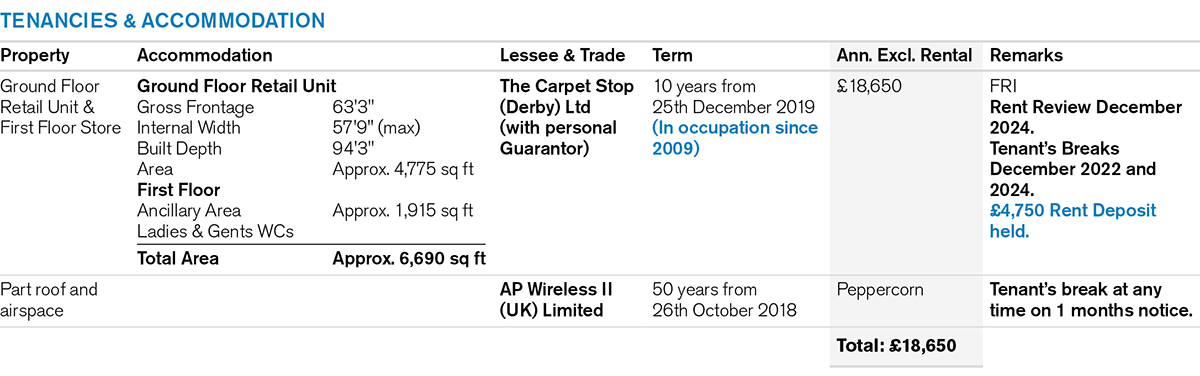This screenshot has height=376, width=1200.
Task: Select the Part roof and airspace property cell
Action: tap(50, 300)
